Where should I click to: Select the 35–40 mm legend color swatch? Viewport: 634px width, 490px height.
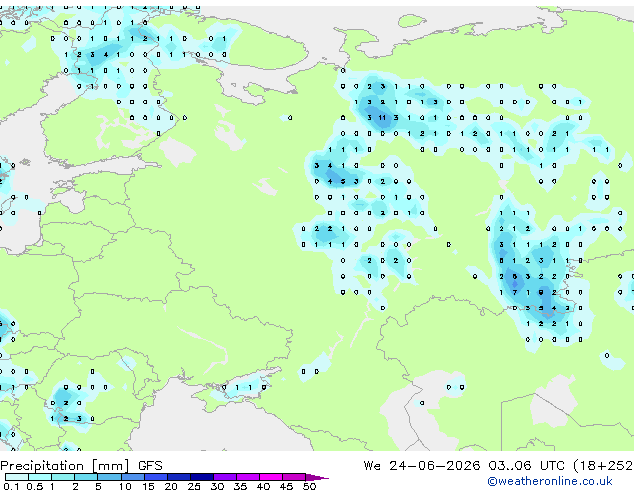point(248,477)
